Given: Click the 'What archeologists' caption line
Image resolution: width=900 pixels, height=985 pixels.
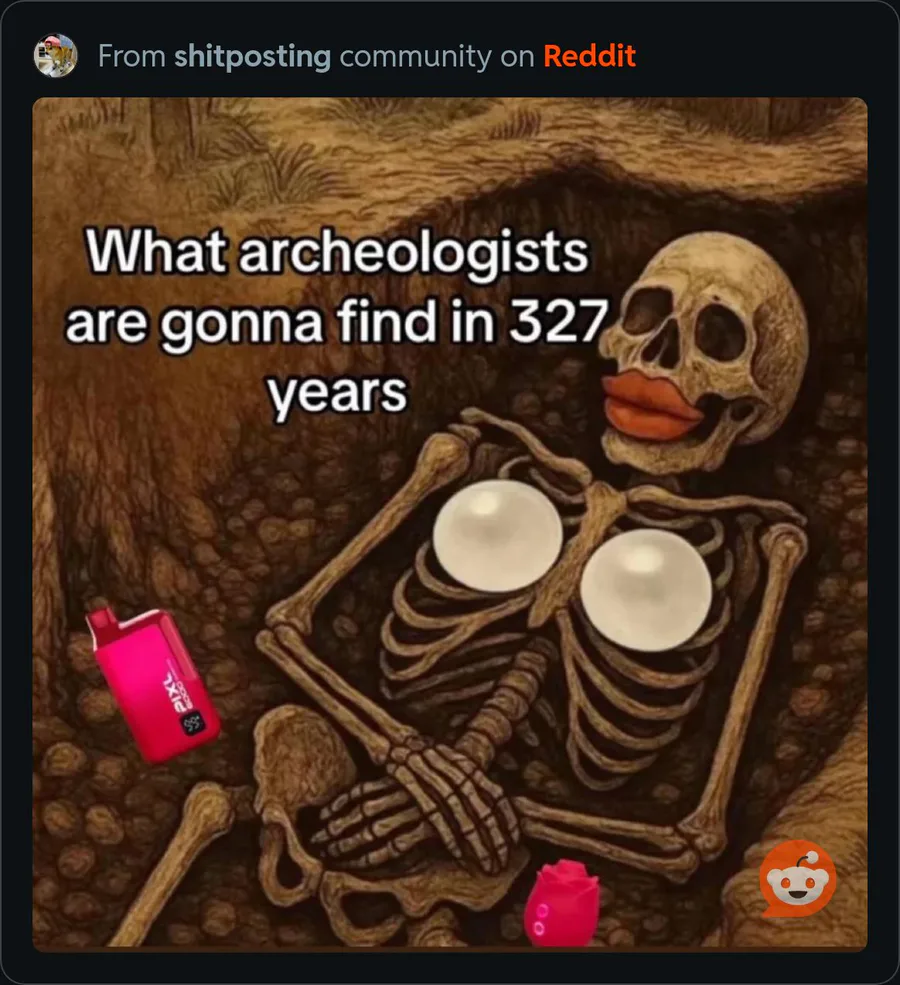Looking at the screenshot, I should click(337, 252).
